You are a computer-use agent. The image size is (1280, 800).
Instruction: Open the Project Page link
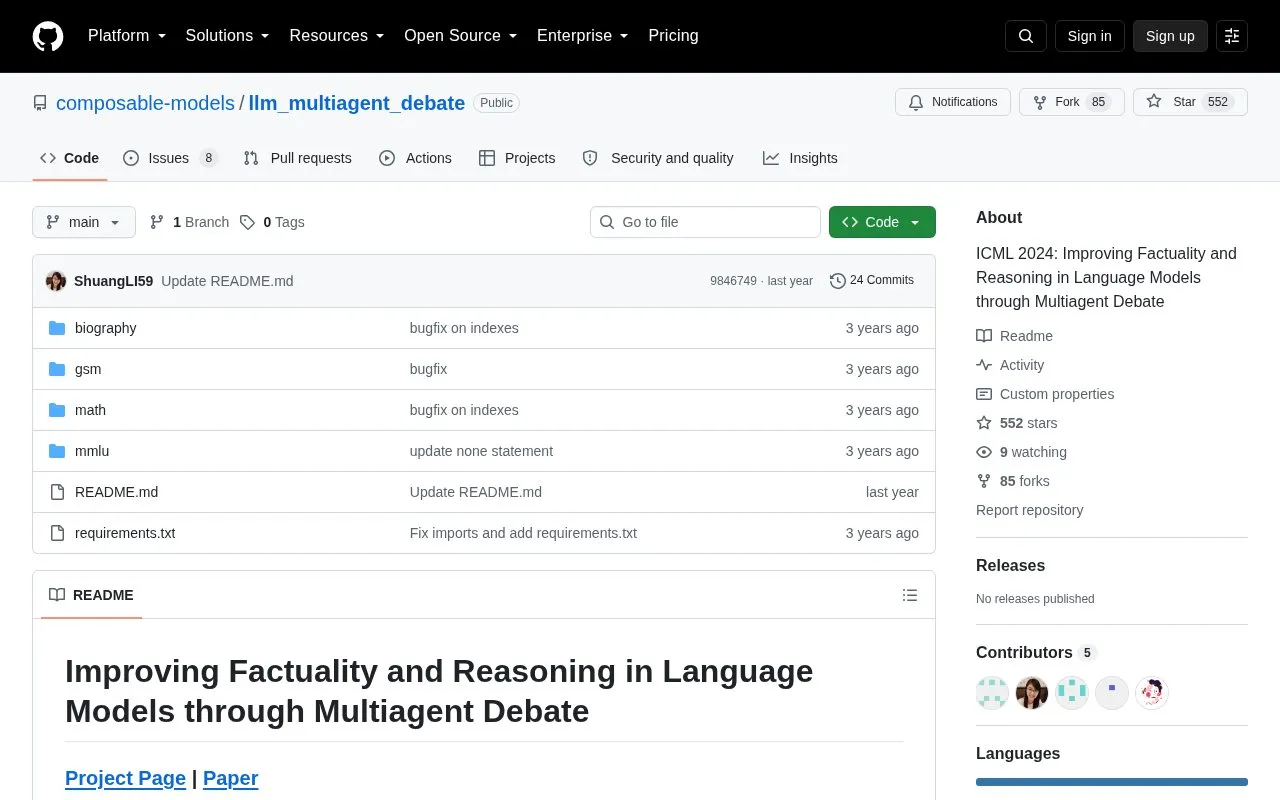click(x=125, y=778)
